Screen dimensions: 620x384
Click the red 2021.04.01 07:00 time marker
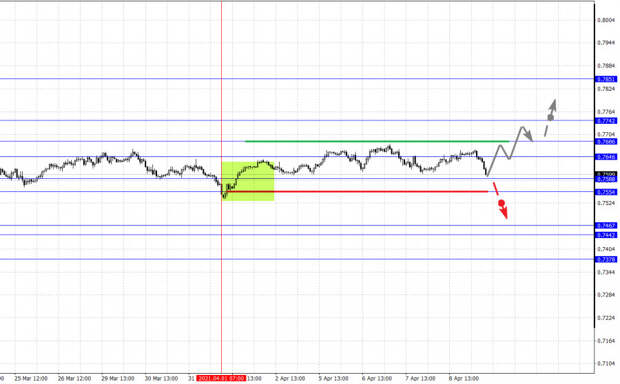(x=221, y=378)
